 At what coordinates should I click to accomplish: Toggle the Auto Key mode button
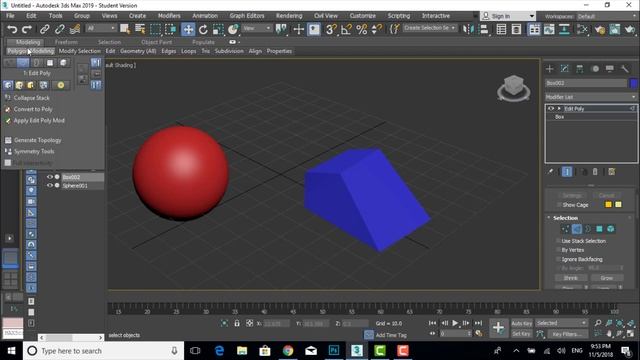tap(522, 323)
